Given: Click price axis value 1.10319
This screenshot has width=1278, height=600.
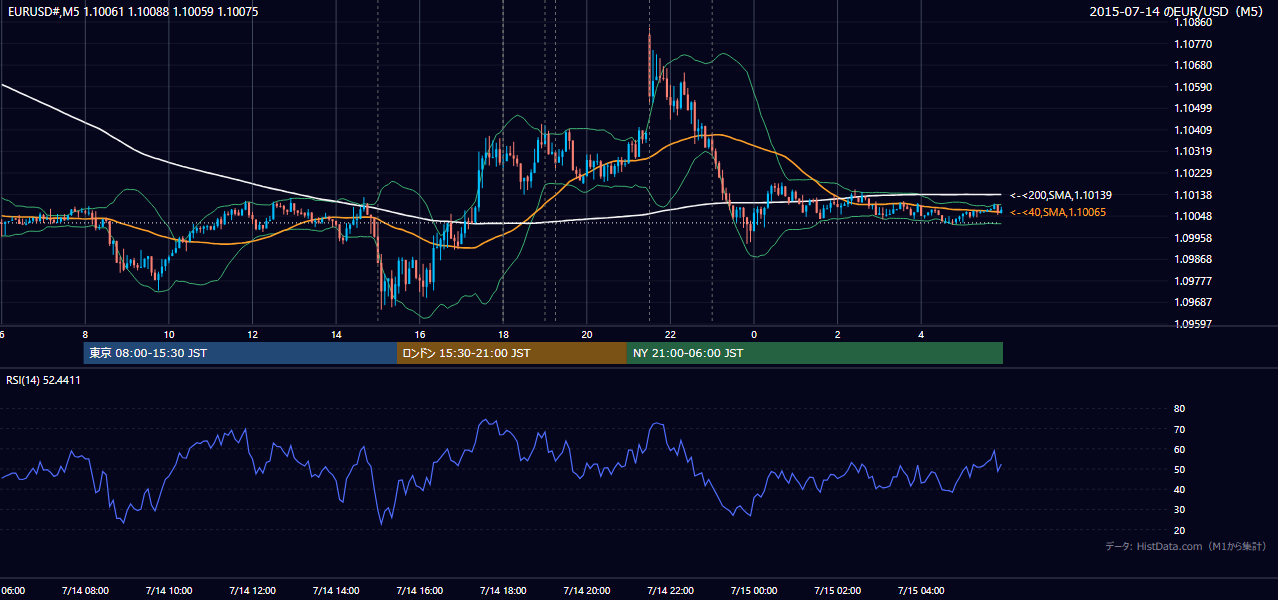Looking at the screenshot, I should click(1193, 152).
